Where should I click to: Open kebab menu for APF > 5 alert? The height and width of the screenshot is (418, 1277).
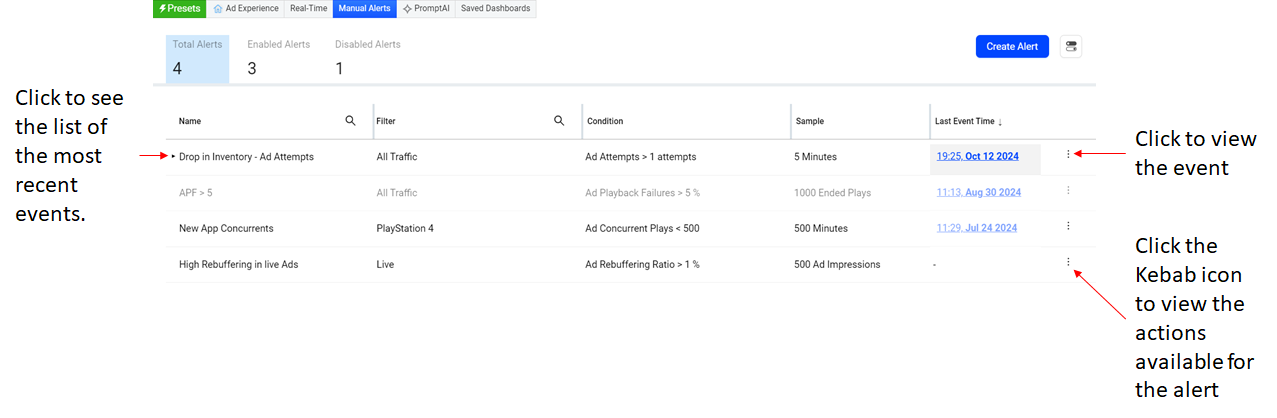1068,190
